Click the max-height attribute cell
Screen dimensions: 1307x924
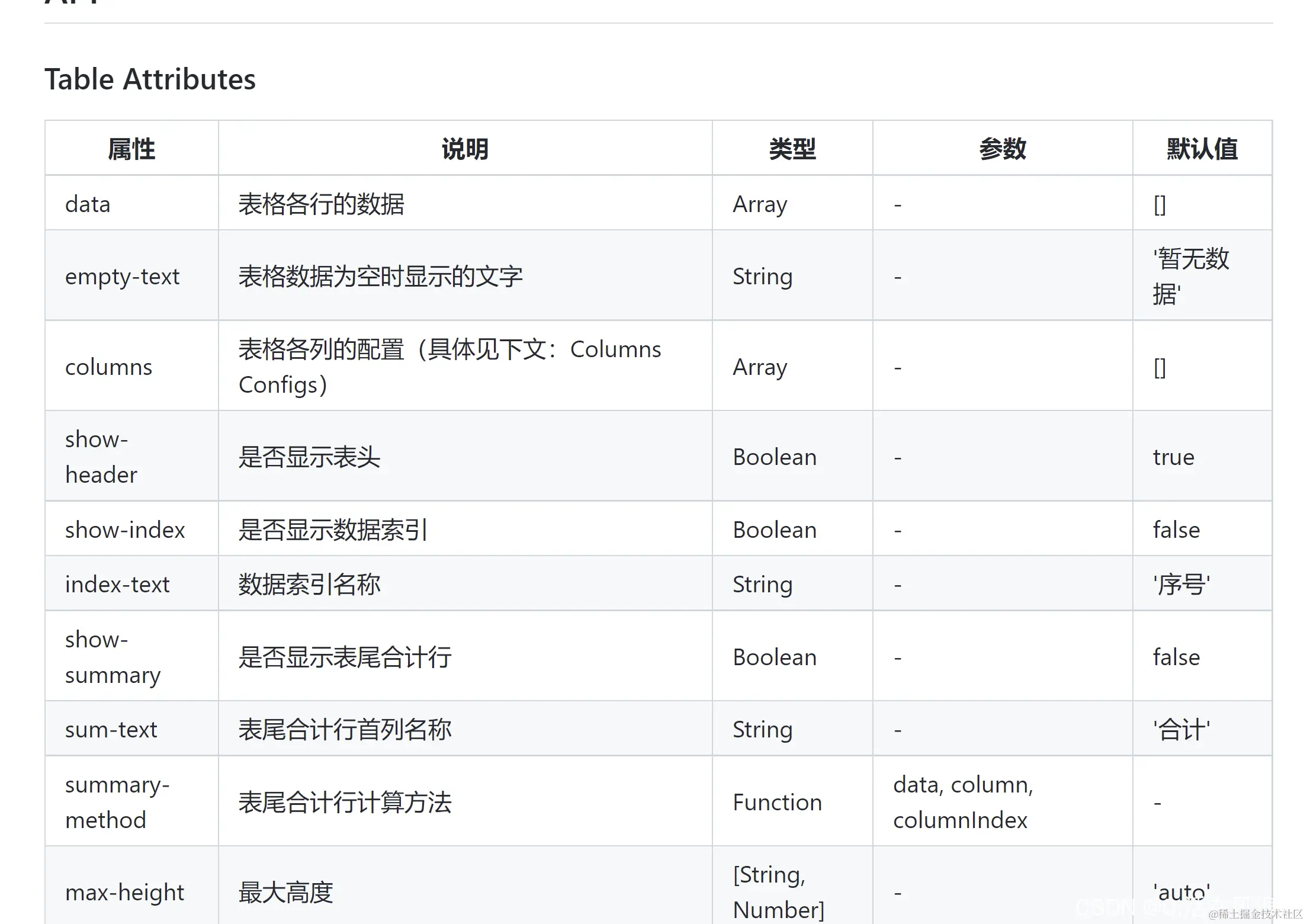(x=124, y=893)
